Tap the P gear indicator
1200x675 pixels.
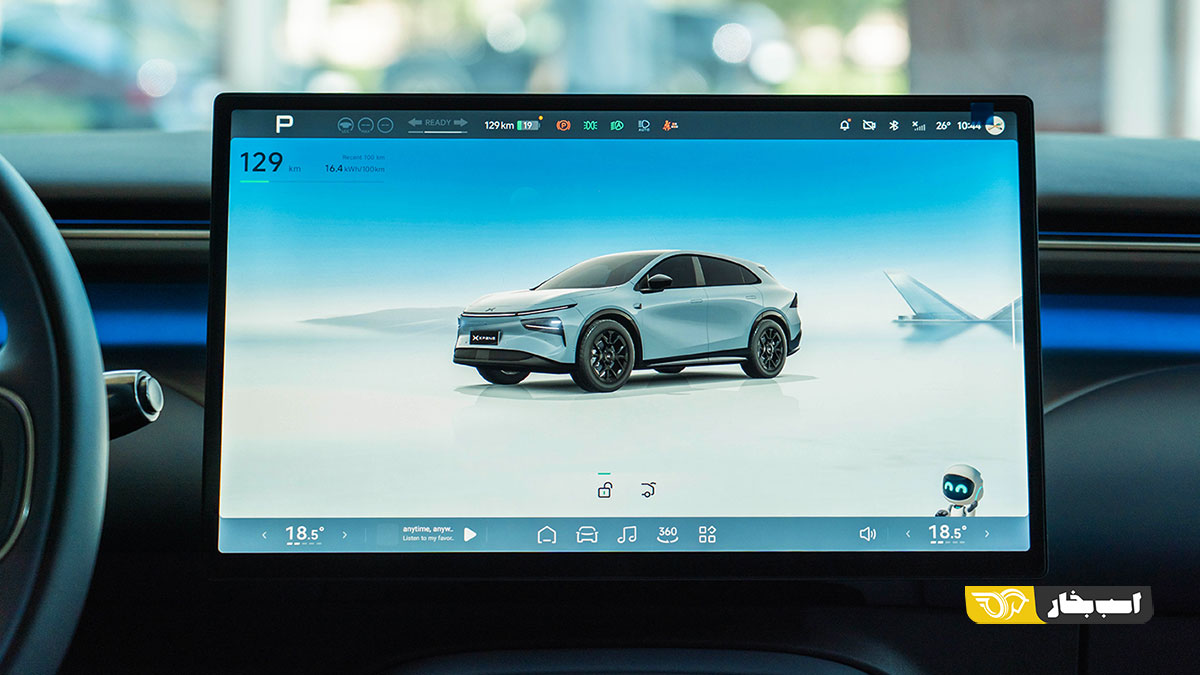tap(285, 124)
